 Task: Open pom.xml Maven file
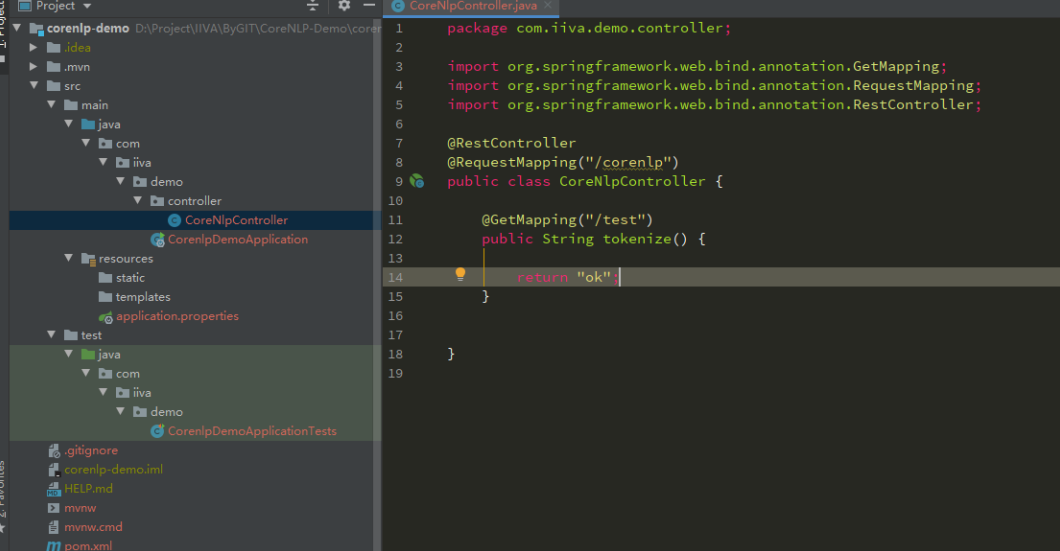(x=88, y=546)
